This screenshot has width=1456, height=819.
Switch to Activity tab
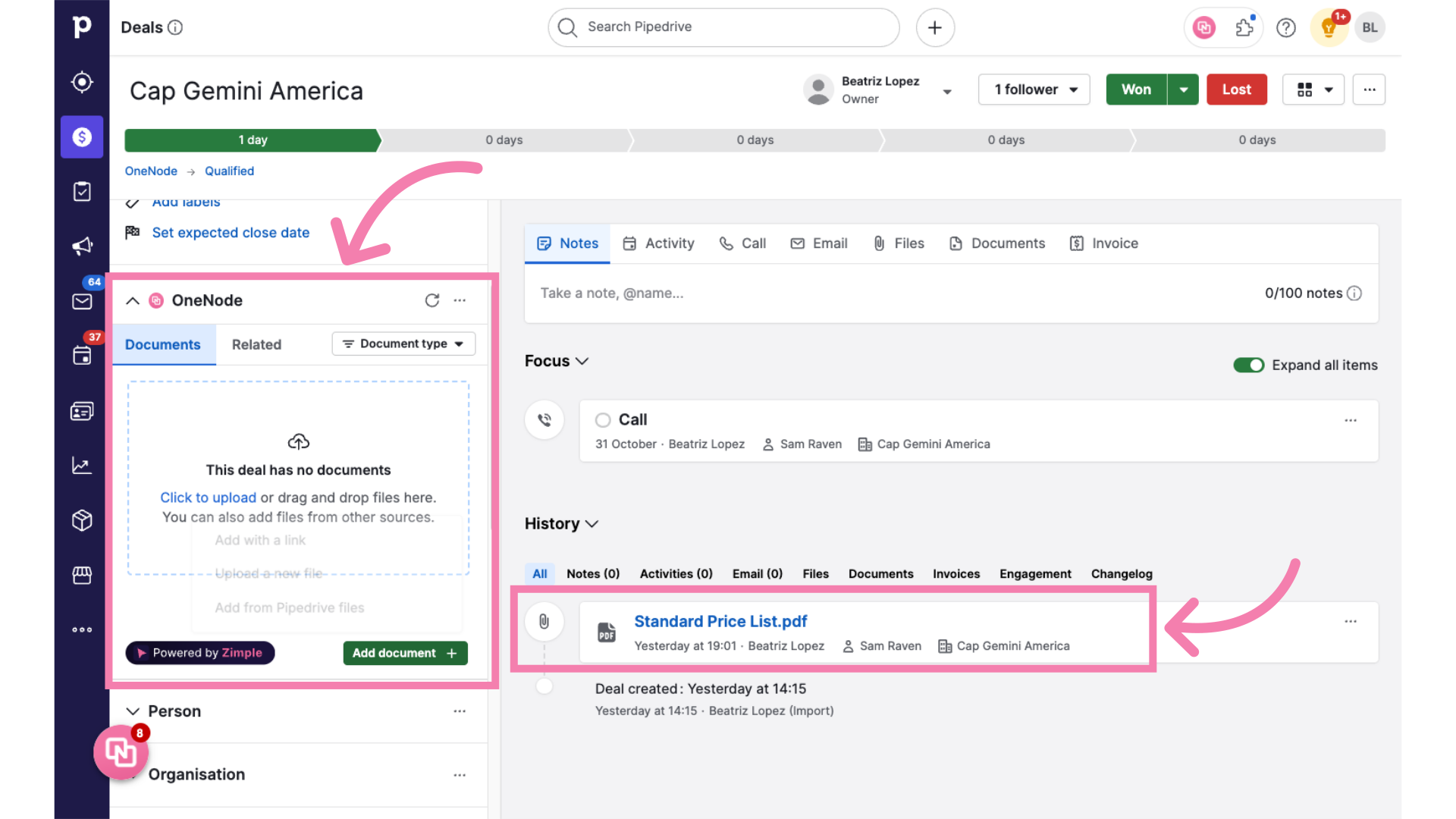[x=659, y=243]
